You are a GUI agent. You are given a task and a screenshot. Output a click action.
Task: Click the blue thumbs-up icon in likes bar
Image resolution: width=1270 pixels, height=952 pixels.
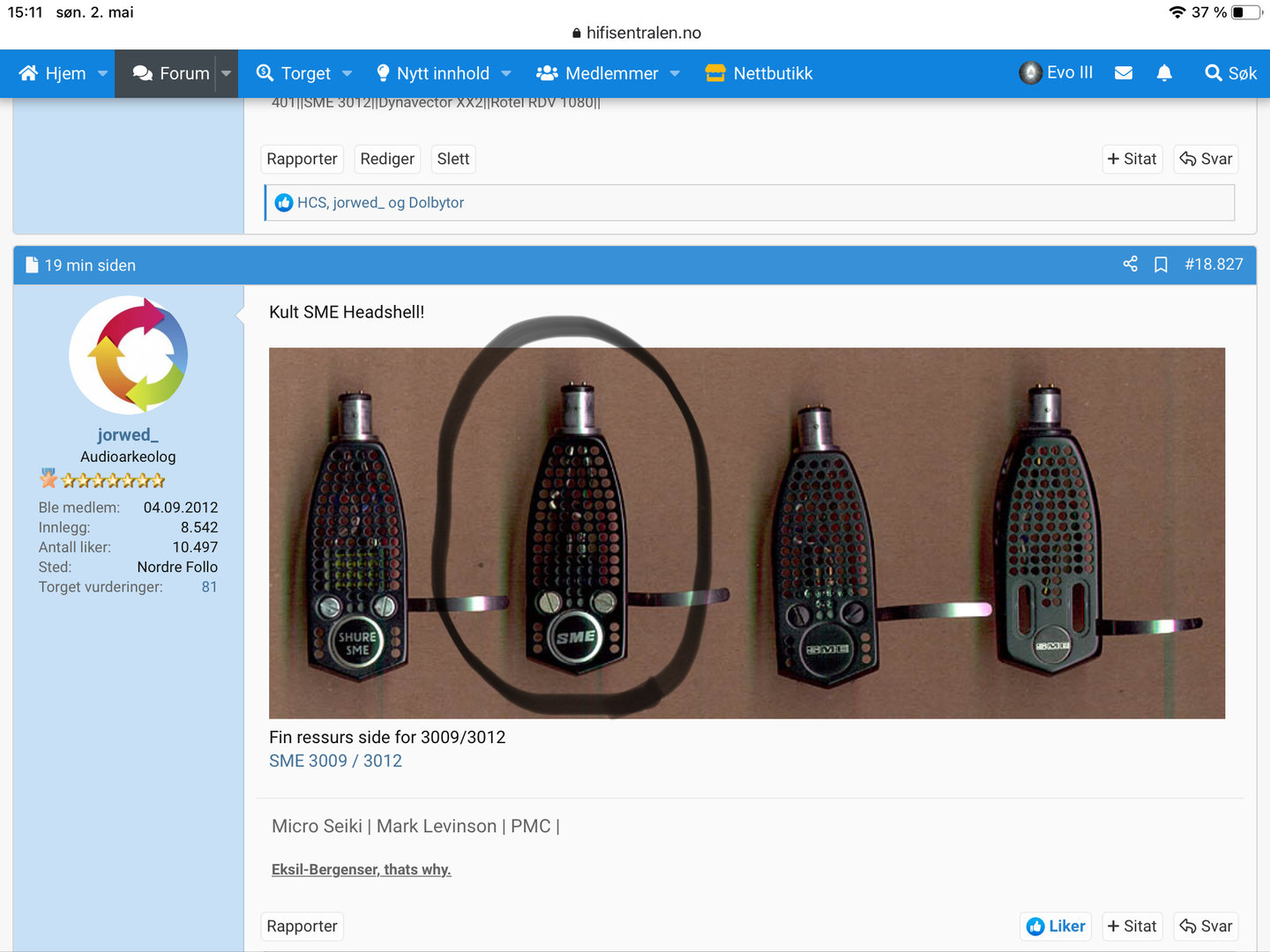[283, 203]
